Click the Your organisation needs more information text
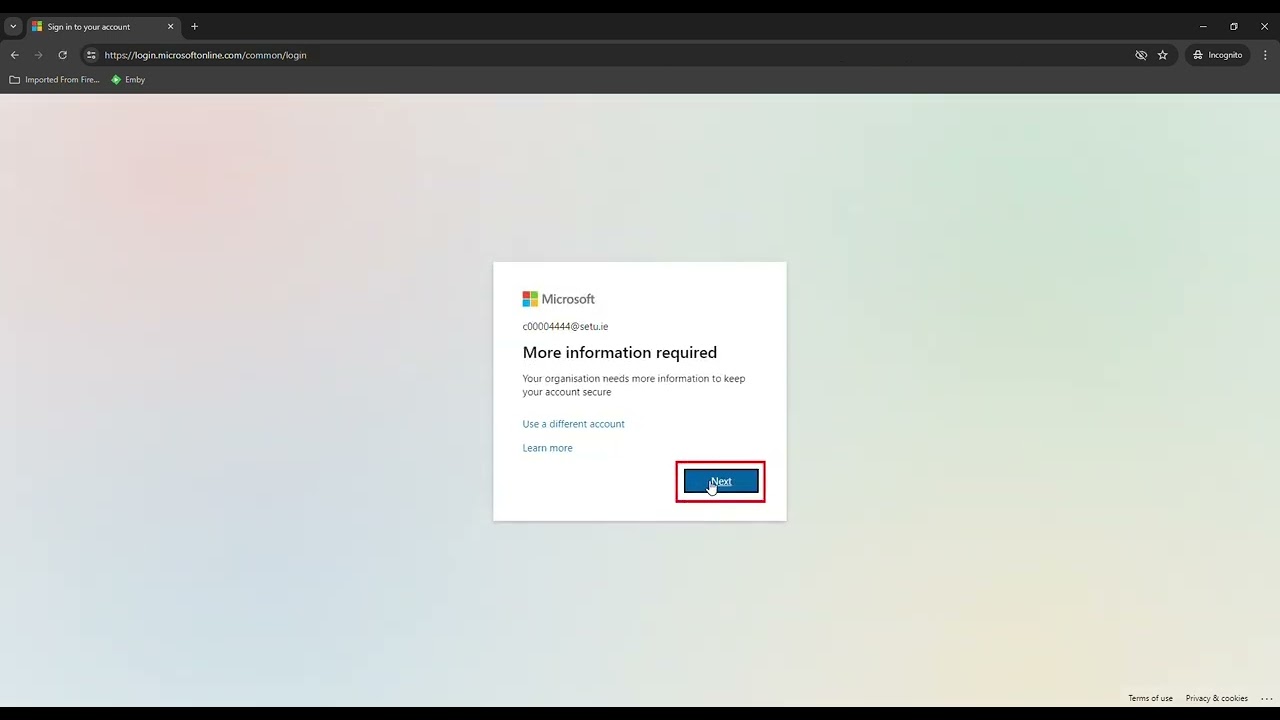 633,385
